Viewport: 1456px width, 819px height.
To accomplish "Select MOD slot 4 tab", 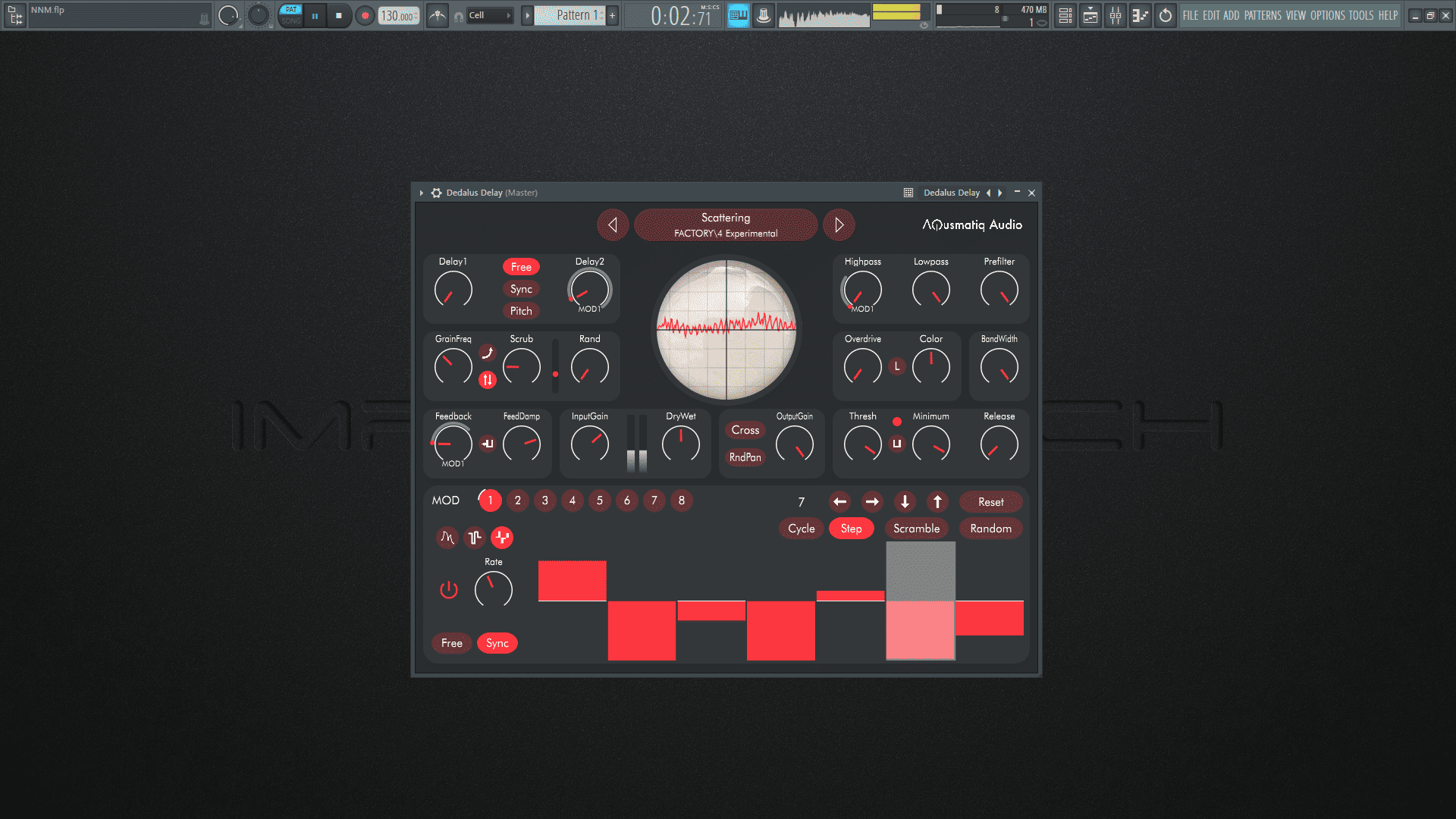I will point(573,500).
